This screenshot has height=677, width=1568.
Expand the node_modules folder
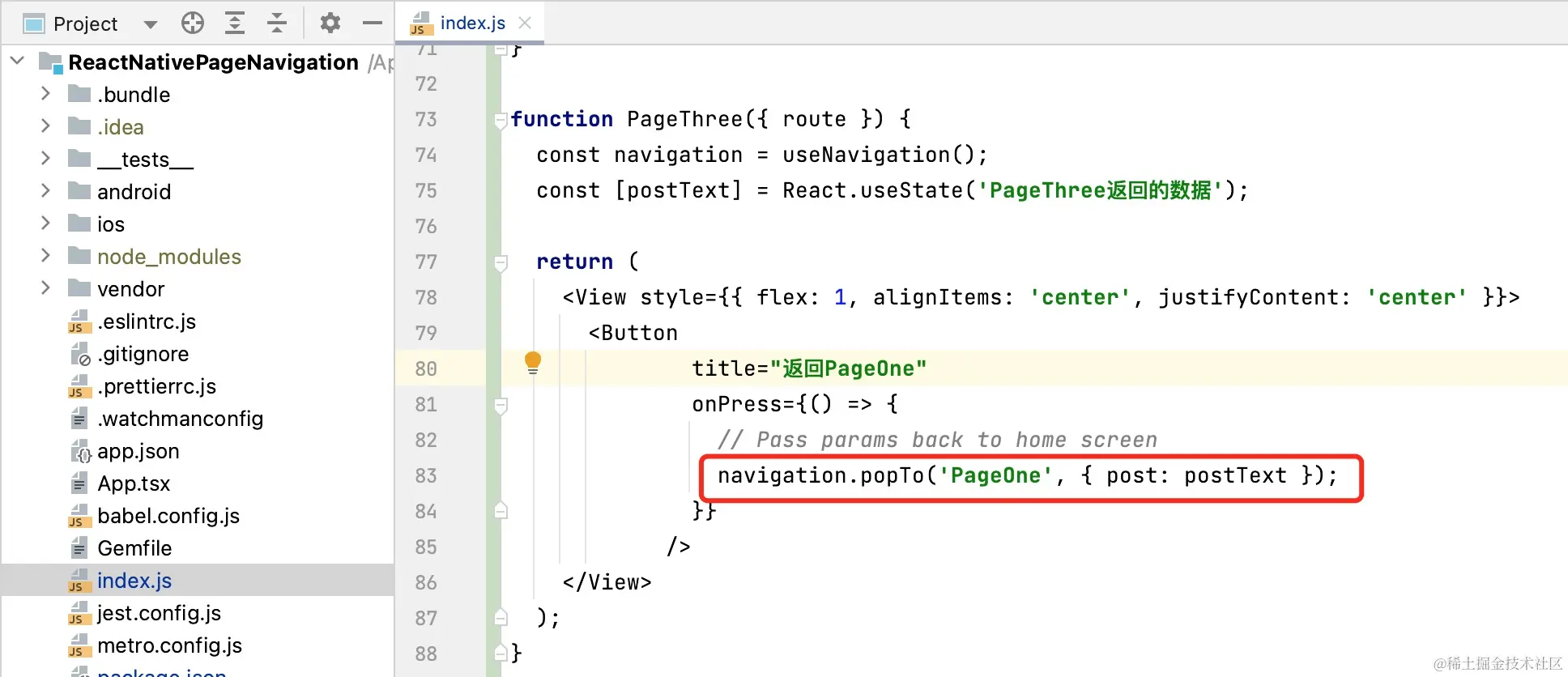tap(45, 256)
